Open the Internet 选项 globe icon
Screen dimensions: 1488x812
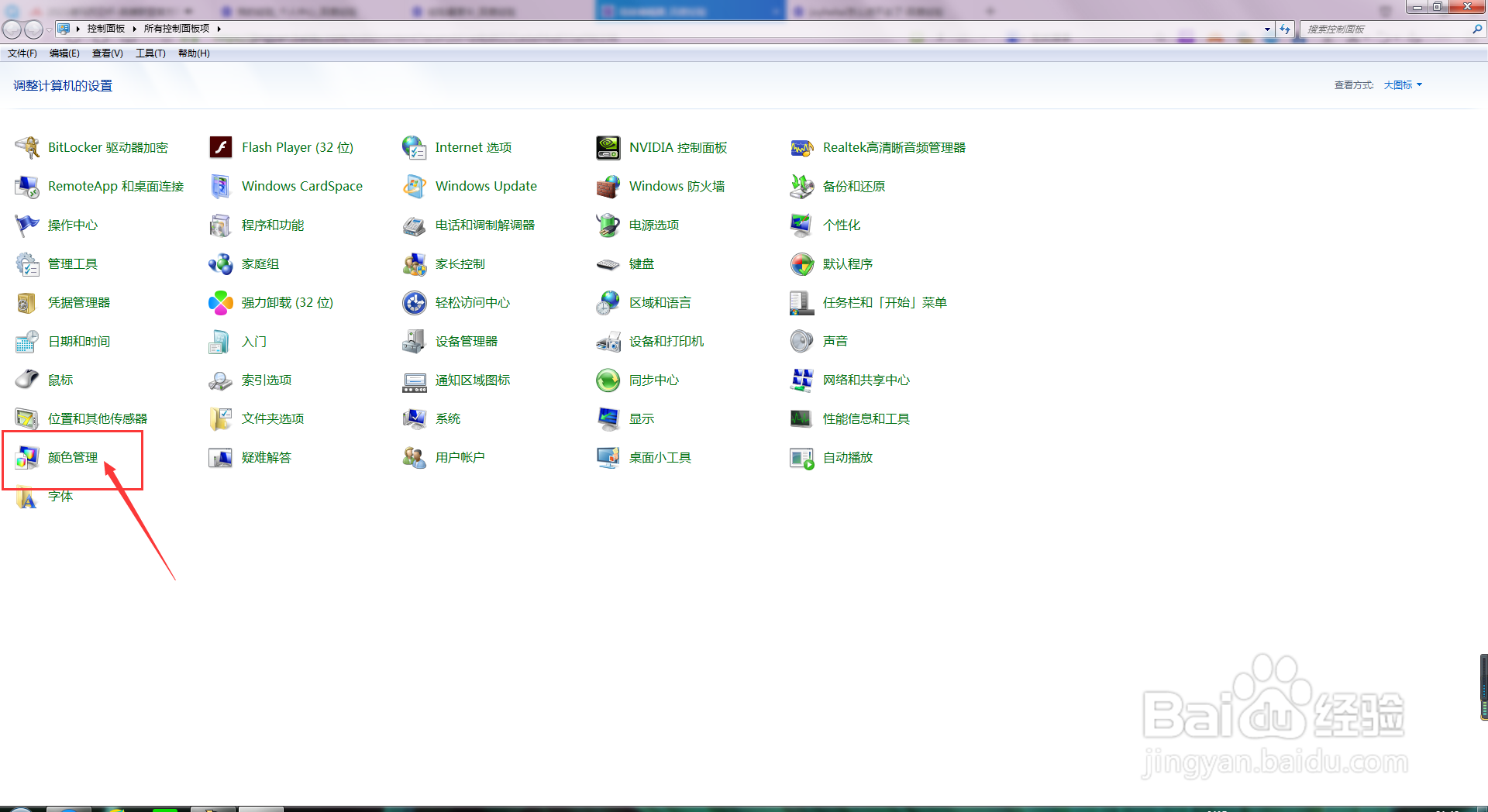coord(415,147)
